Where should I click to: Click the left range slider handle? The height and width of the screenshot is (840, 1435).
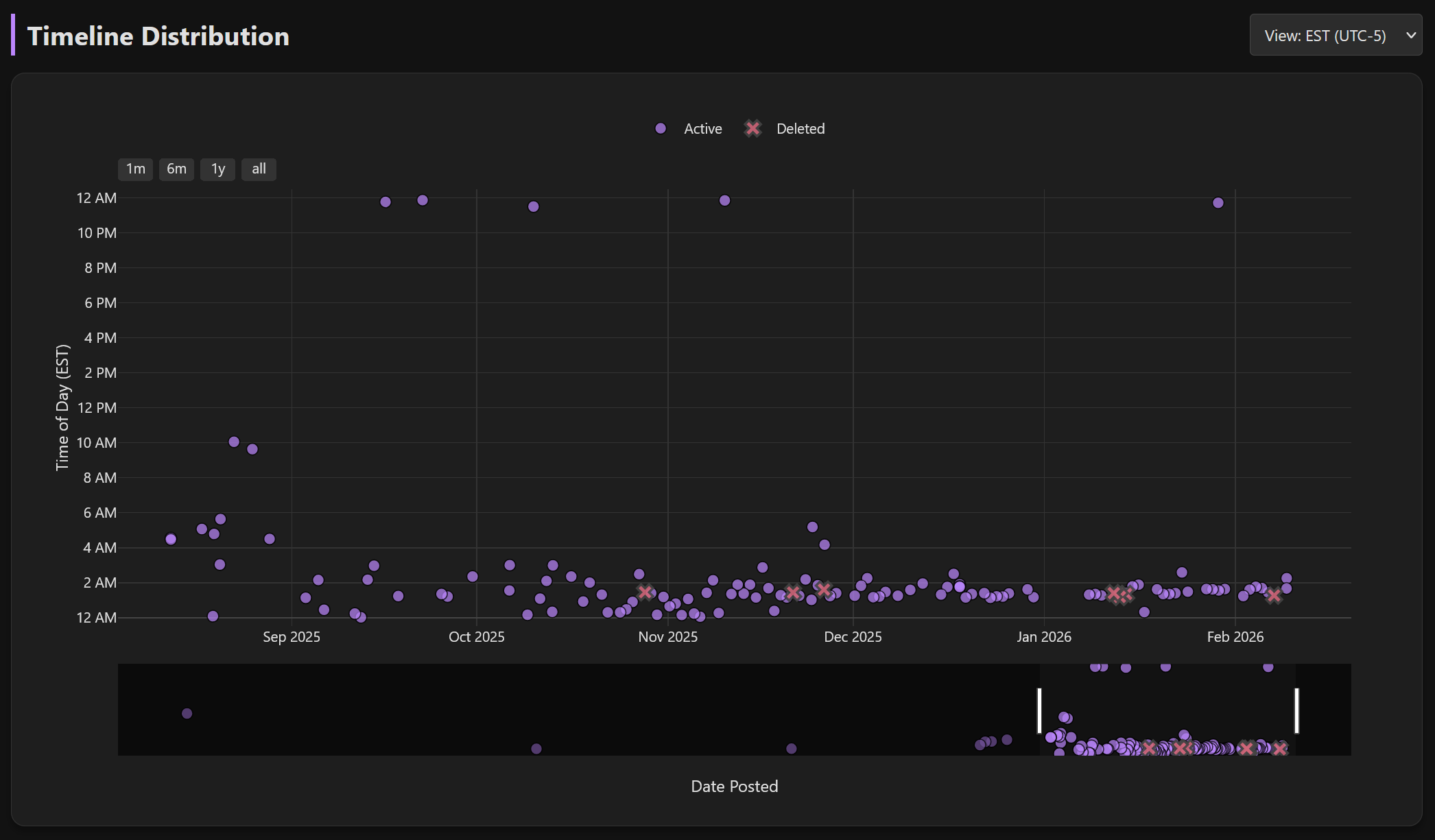1039,710
